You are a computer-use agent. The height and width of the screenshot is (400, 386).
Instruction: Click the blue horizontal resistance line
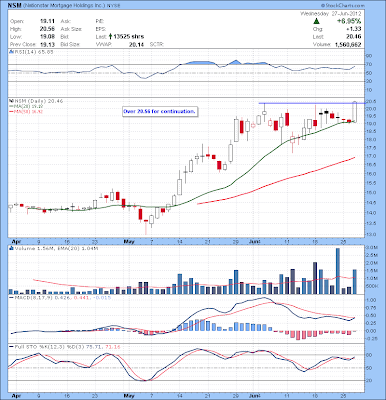click(312, 103)
